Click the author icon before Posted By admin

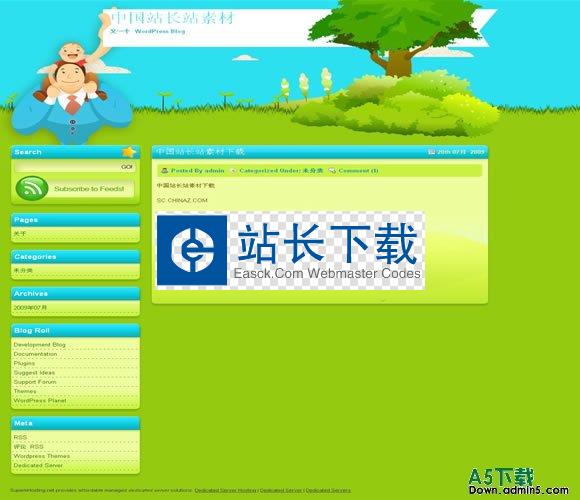click(165, 170)
